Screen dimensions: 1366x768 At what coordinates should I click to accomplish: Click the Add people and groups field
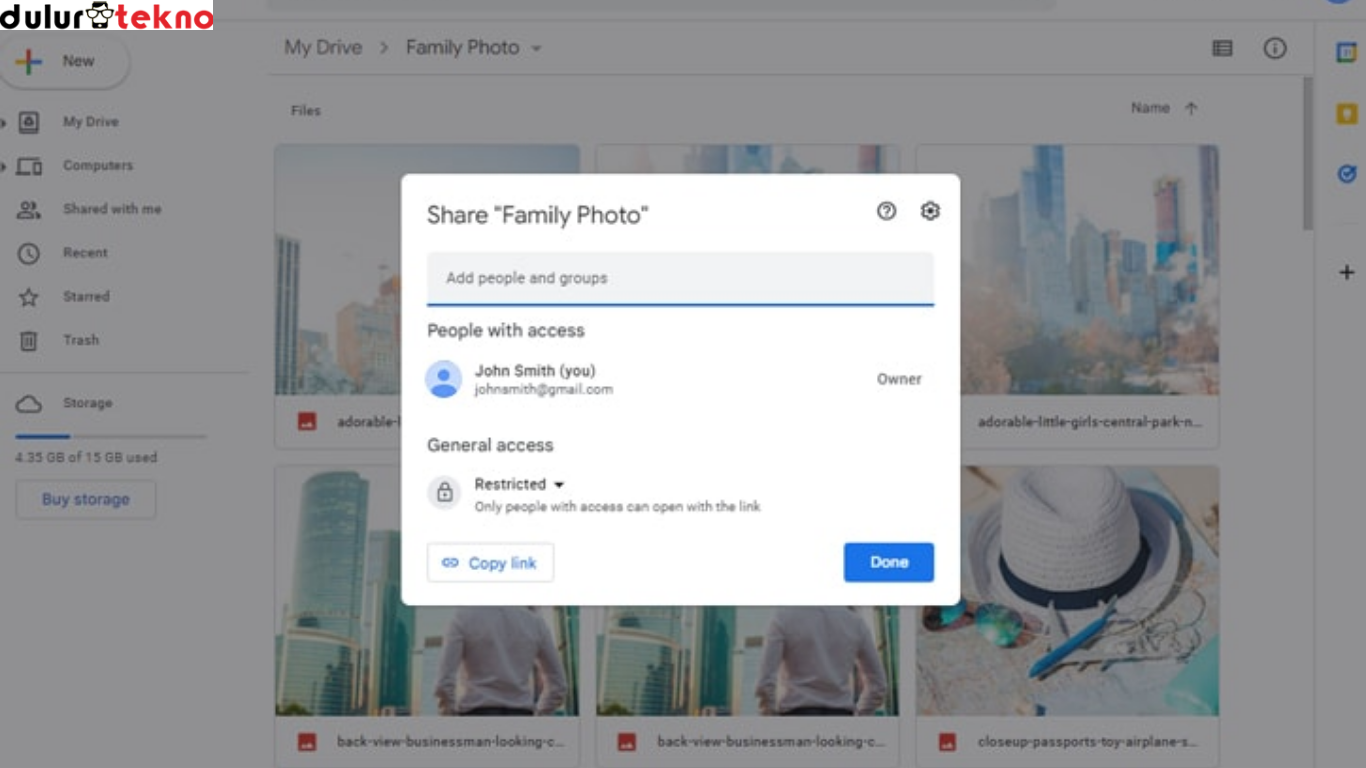pyautogui.click(x=680, y=278)
